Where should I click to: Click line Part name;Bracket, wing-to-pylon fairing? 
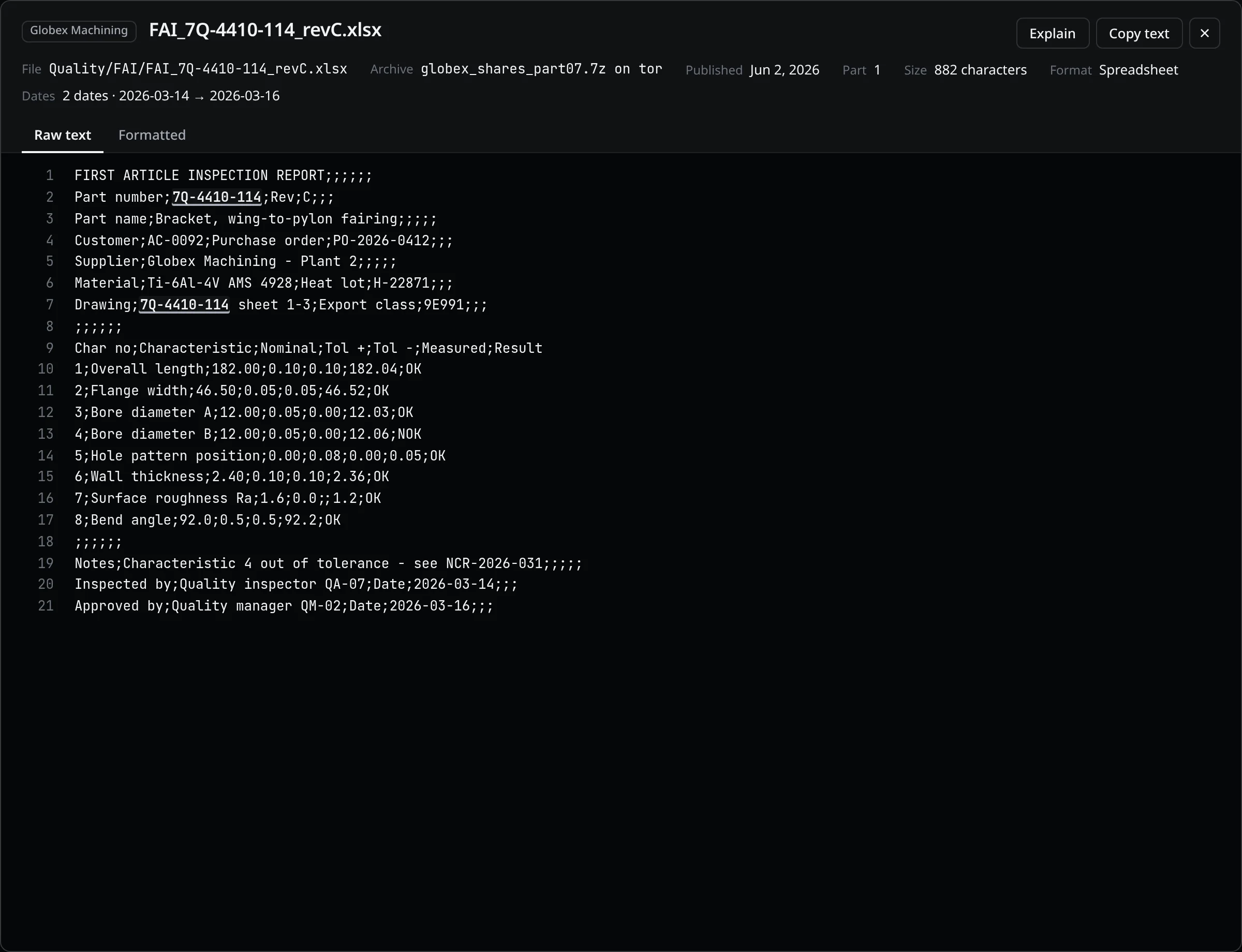(x=256, y=219)
